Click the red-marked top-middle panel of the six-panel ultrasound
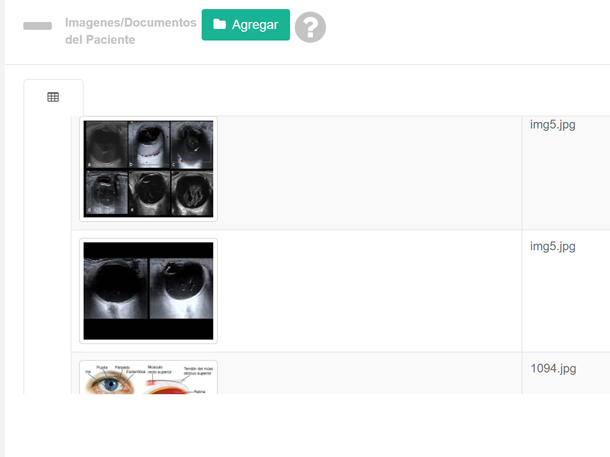 [149, 144]
